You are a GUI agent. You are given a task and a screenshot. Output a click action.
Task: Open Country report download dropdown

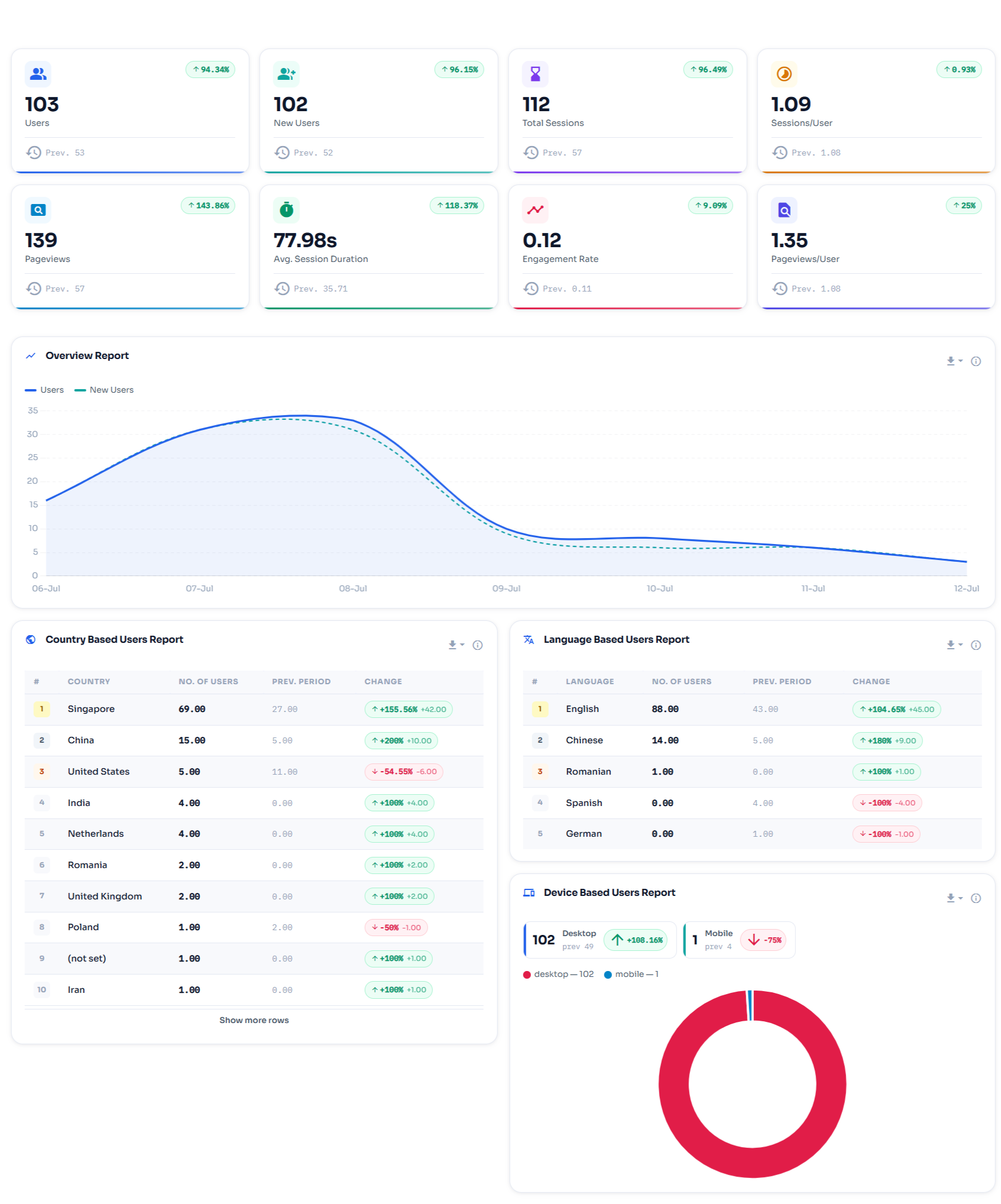[x=456, y=645]
